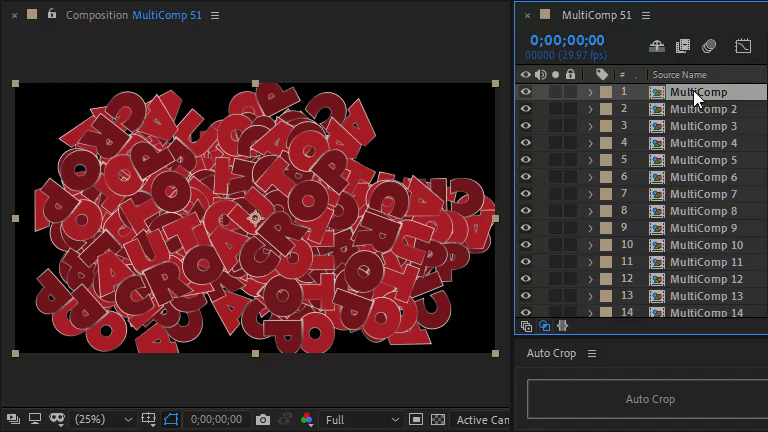Image resolution: width=768 pixels, height=432 pixels.
Task: Click the Primary Viewer monitor icon
Action: point(35,419)
